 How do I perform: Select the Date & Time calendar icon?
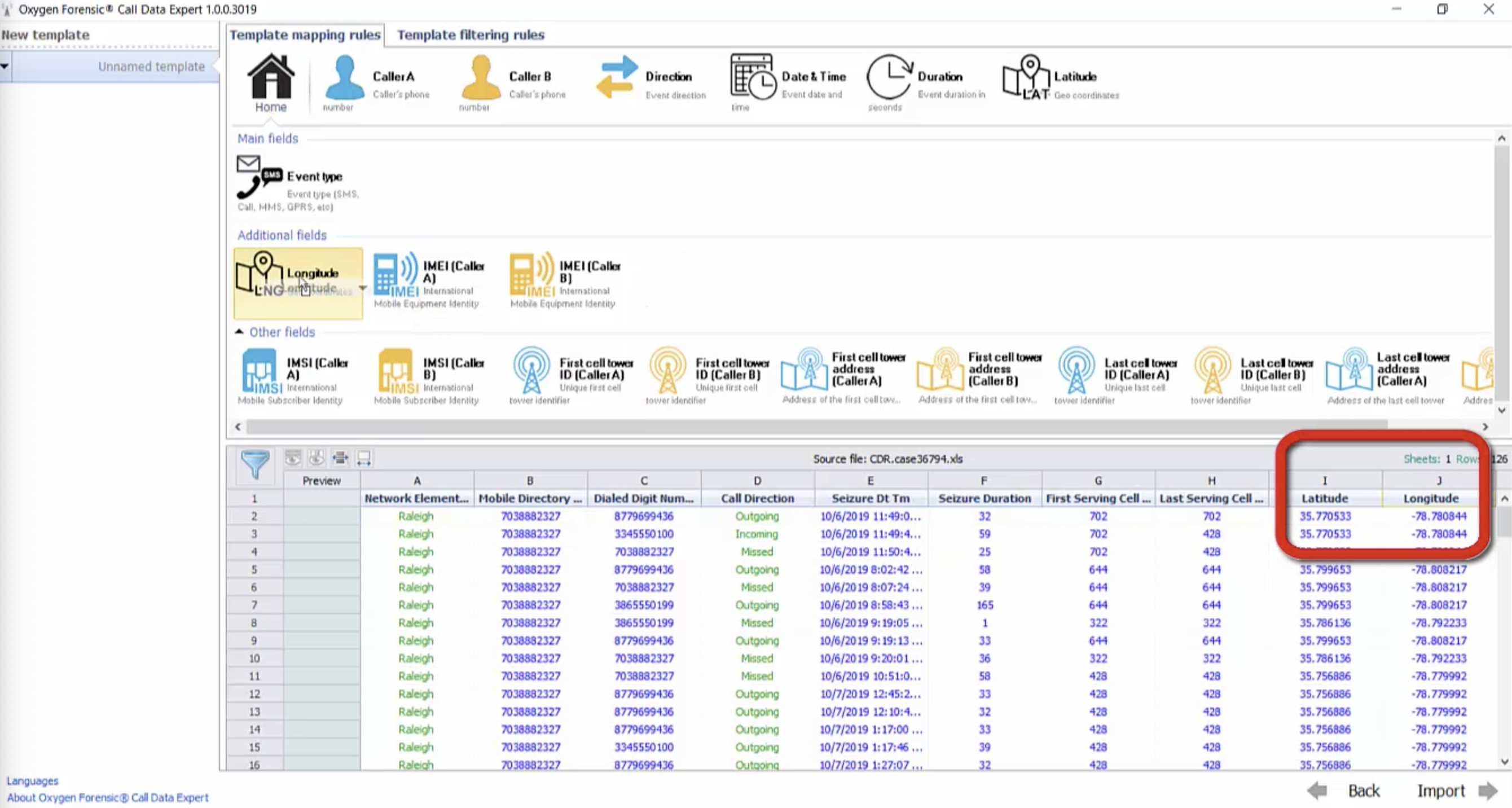click(752, 77)
